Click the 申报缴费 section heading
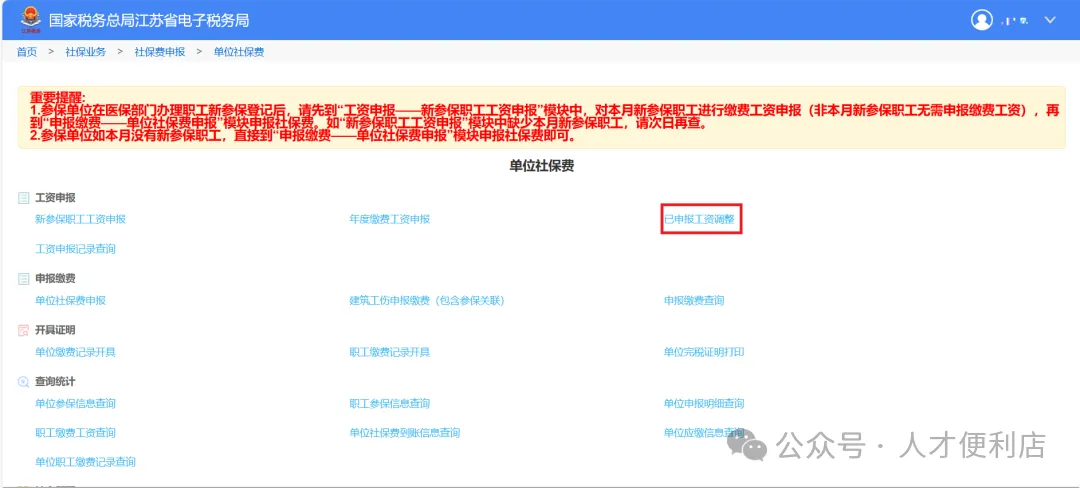The height and width of the screenshot is (488, 1080). 55,279
